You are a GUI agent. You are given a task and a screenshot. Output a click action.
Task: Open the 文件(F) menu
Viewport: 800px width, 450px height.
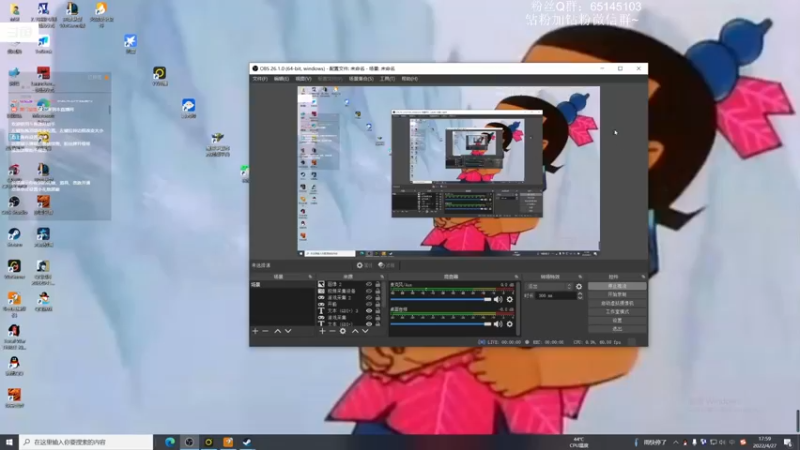(x=260, y=79)
